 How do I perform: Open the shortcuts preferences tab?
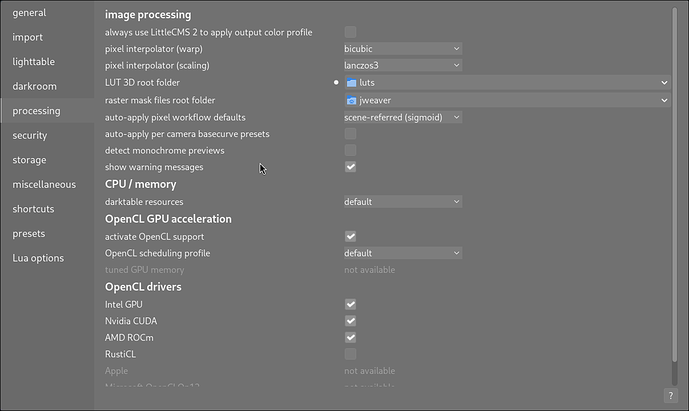tap(33, 209)
